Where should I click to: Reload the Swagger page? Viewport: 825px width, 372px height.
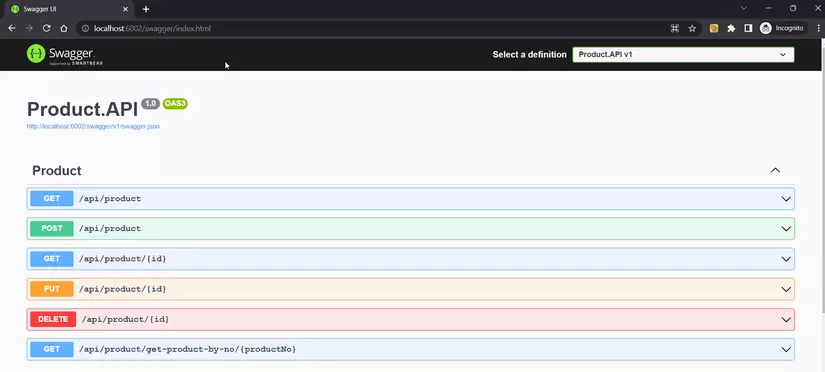[x=46, y=28]
